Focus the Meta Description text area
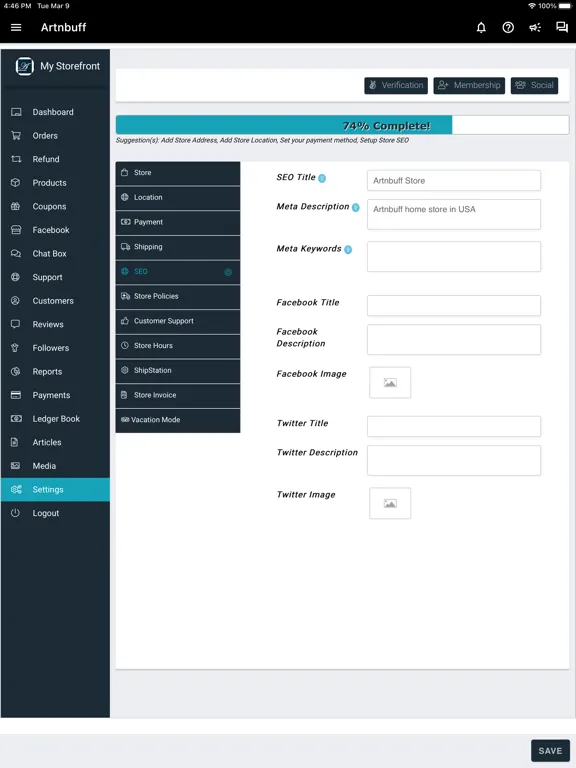Screen dimensions: 576x768 (454, 215)
